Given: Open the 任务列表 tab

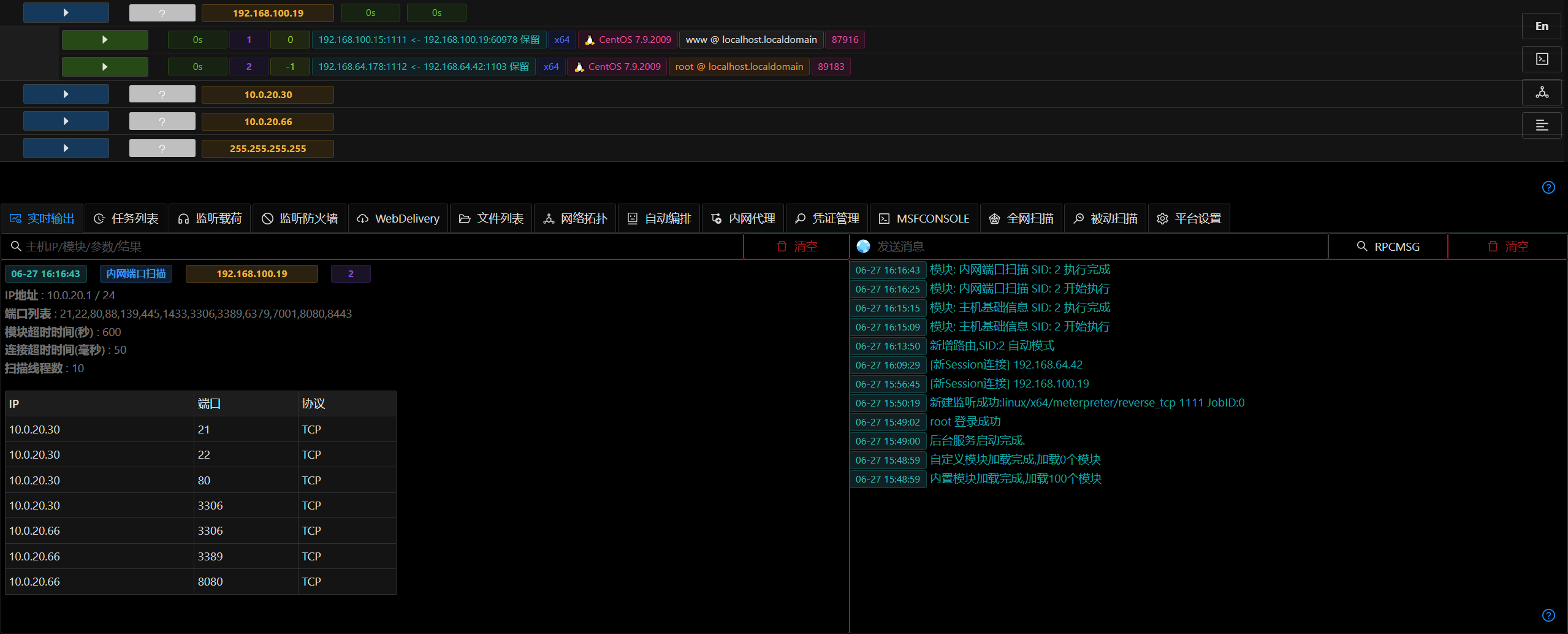Looking at the screenshot, I should click(x=126, y=218).
